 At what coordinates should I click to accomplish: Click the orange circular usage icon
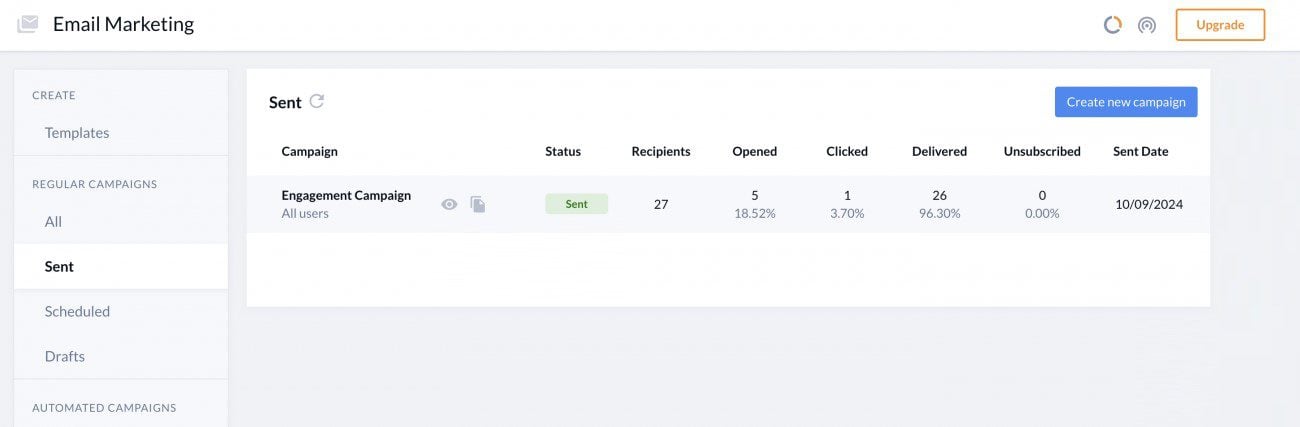[1112, 25]
